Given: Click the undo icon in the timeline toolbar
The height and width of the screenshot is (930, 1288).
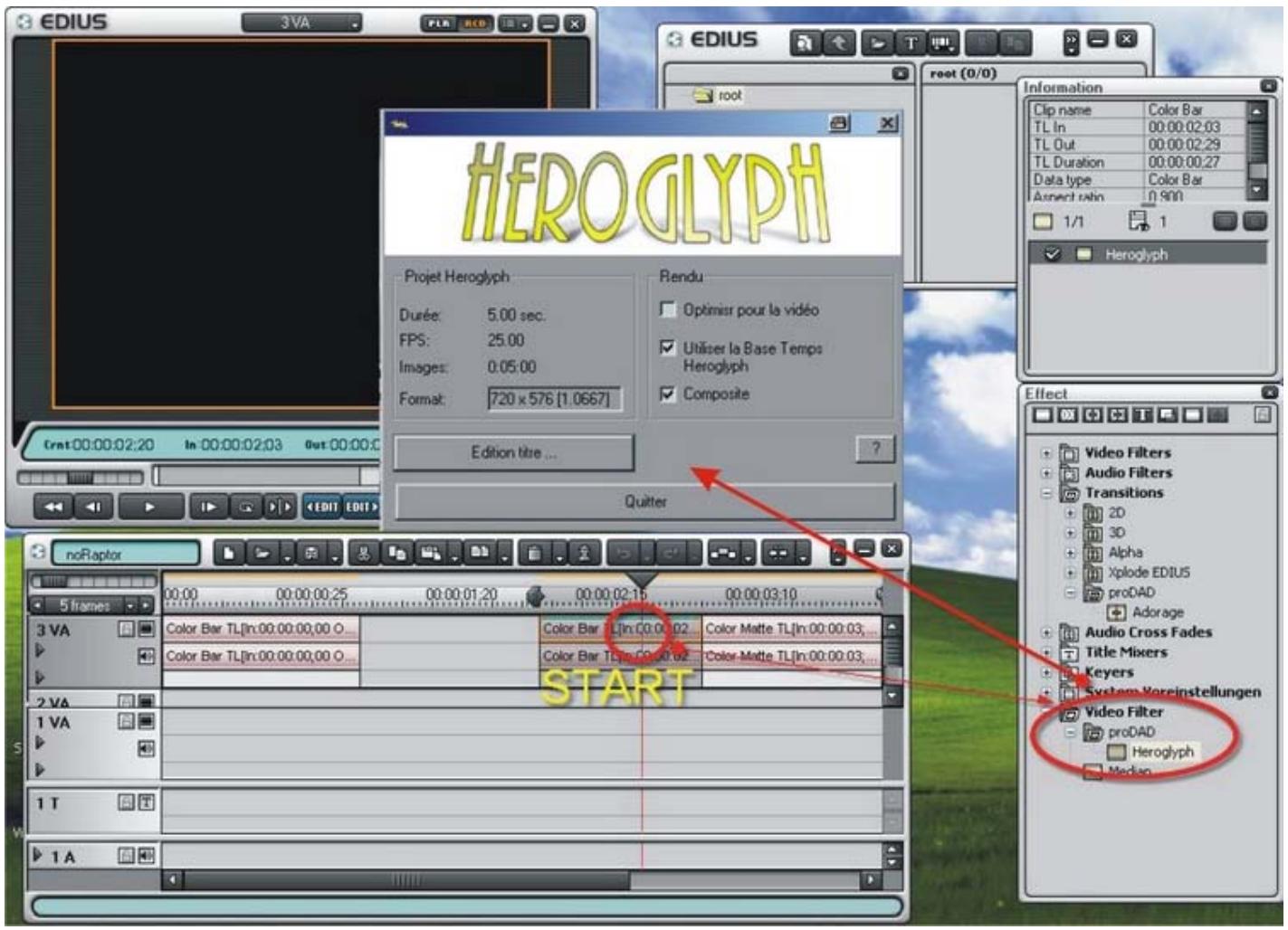Looking at the screenshot, I should pyautogui.click(x=624, y=552).
